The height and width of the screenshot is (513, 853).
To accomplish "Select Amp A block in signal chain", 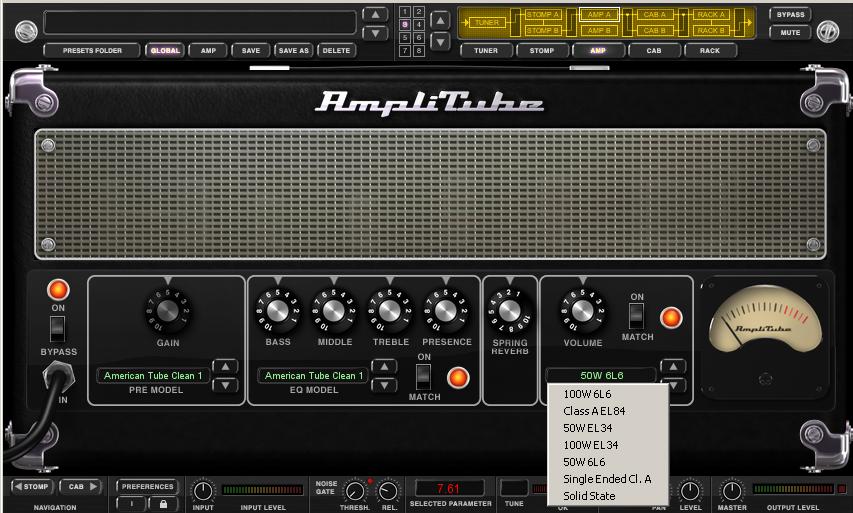I will click(x=599, y=15).
